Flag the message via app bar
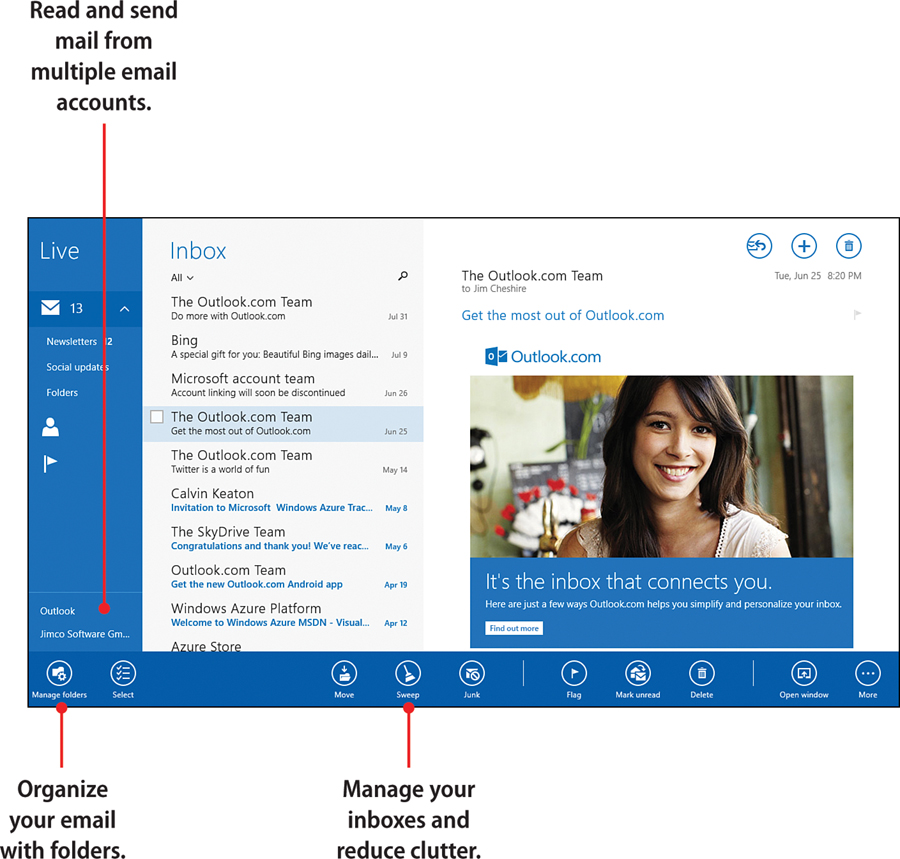Image resolution: width=900 pixels, height=859 pixels. (573, 679)
